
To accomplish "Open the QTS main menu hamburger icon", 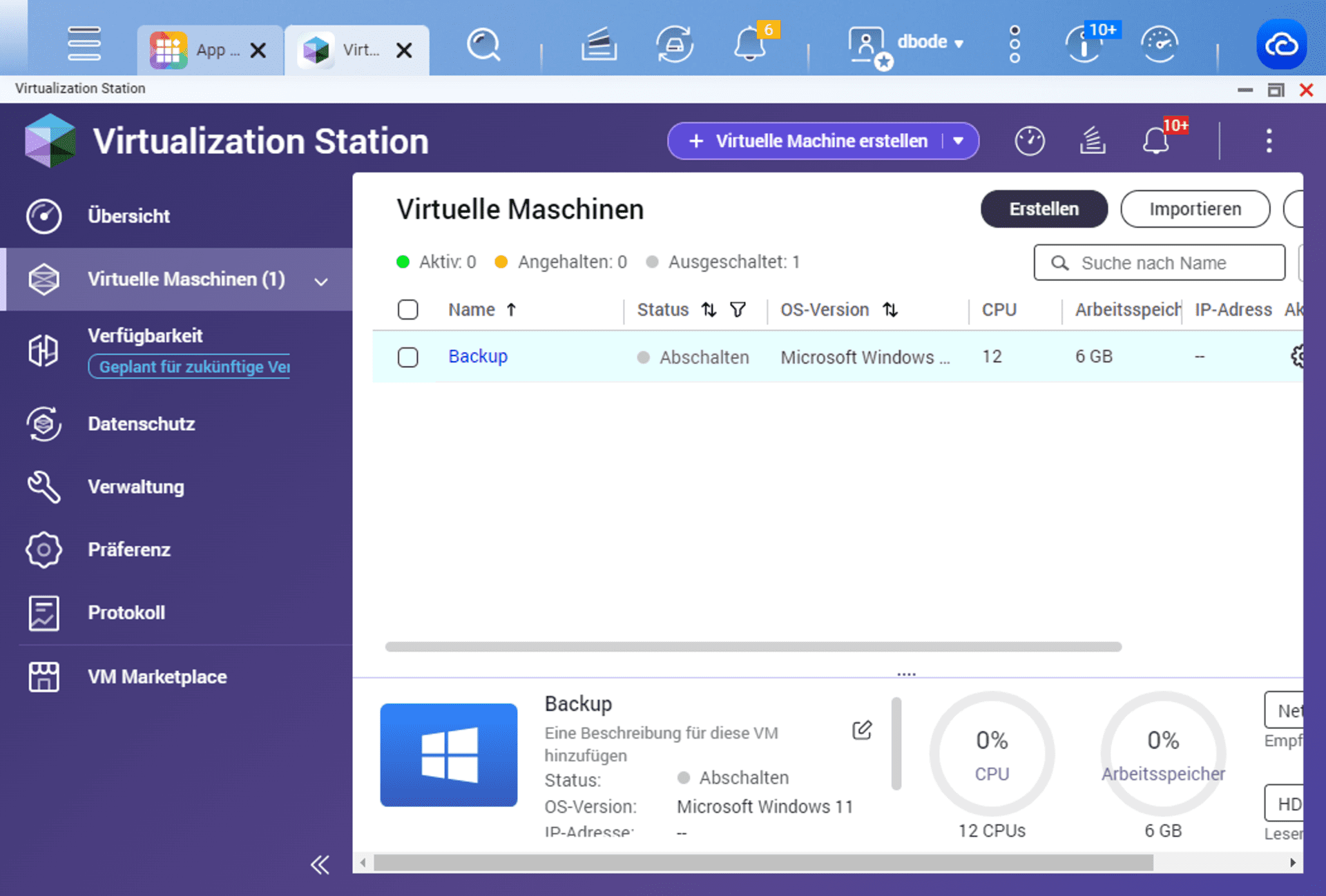I will click(x=84, y=43).
